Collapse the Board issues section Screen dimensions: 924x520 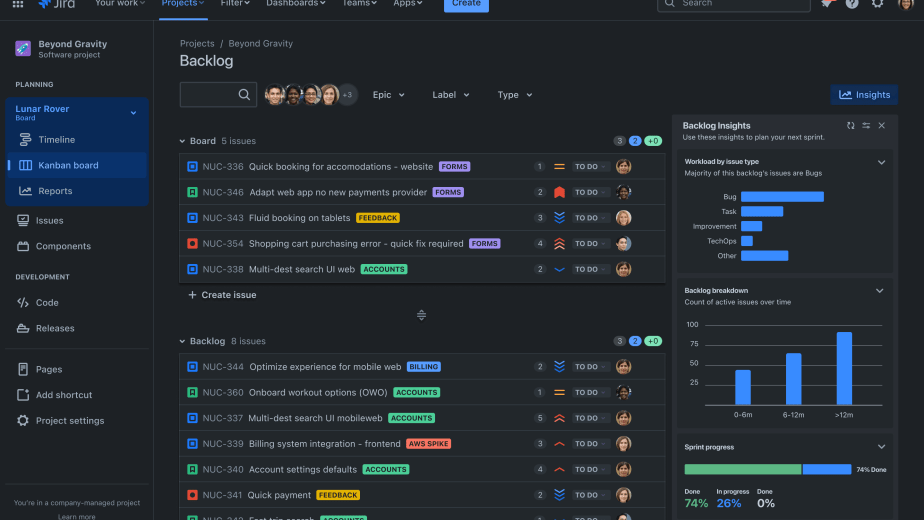[x=182, y=142]
